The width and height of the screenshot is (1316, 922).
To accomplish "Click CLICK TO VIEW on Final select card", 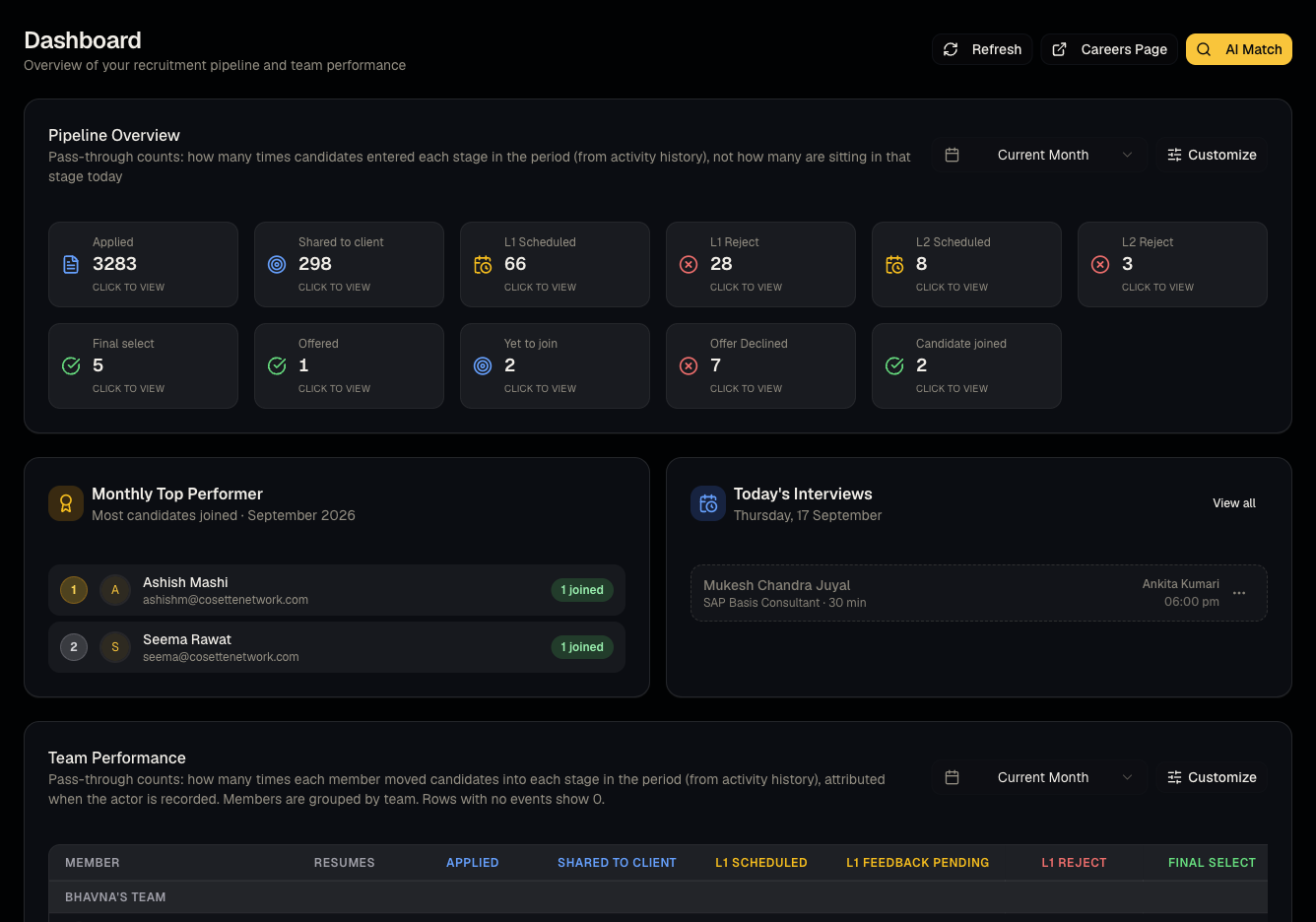I will [128, 389].
